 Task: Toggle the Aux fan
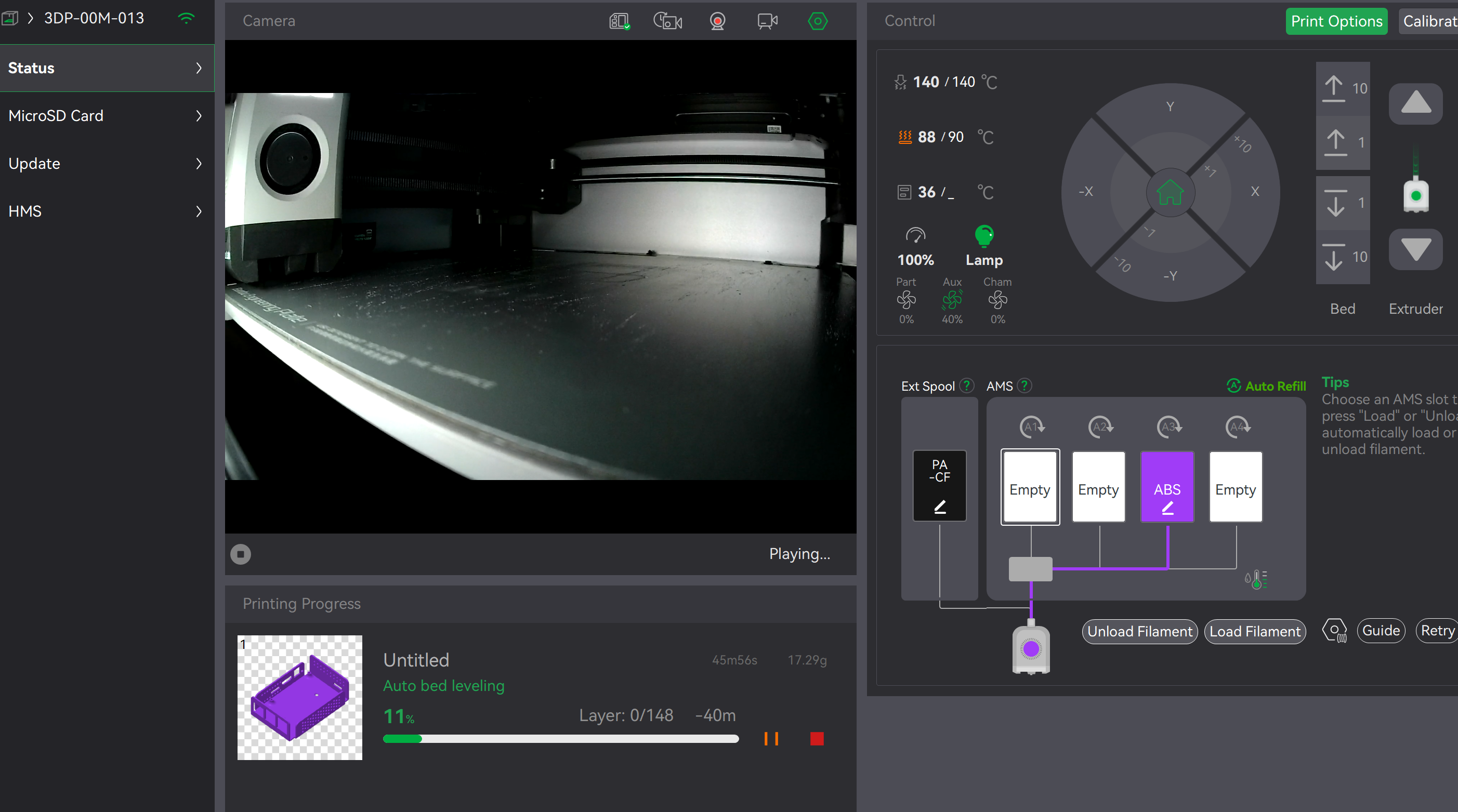(x=952, y=300)
